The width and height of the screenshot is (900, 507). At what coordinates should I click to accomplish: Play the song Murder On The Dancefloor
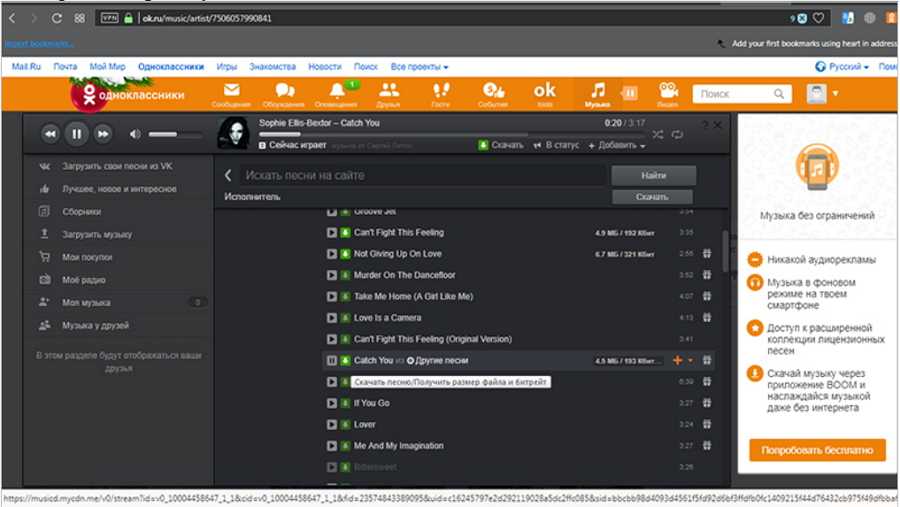pos(332,275)
